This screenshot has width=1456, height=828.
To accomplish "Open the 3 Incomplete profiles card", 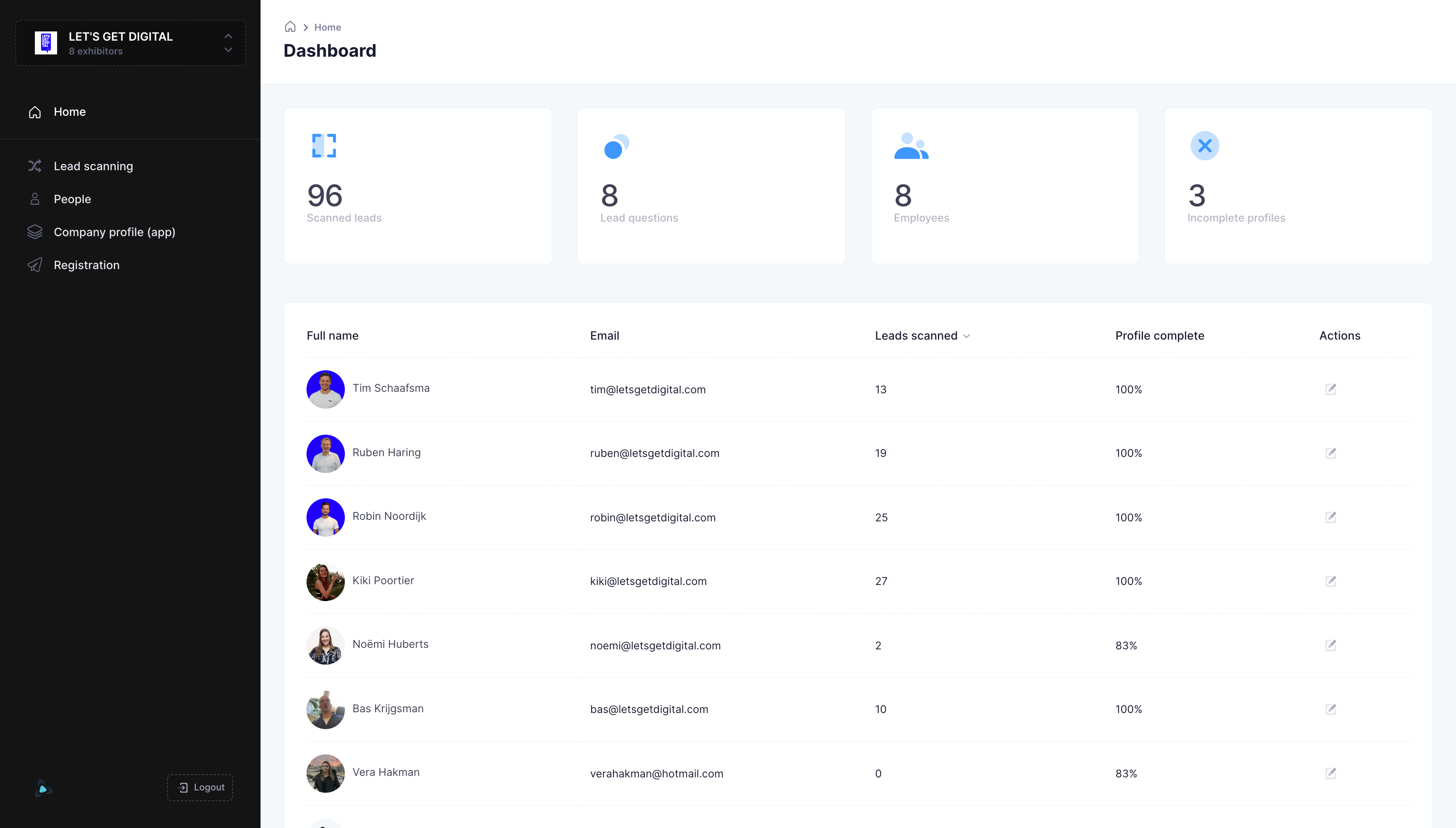I will tap(1298, 186).
